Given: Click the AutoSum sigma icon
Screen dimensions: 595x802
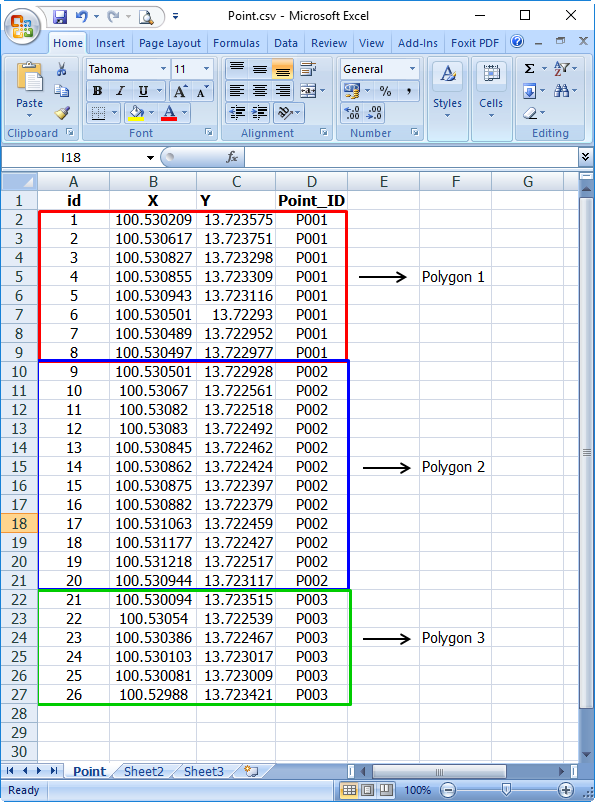Looking at the screenshot, I should (530, 69).
